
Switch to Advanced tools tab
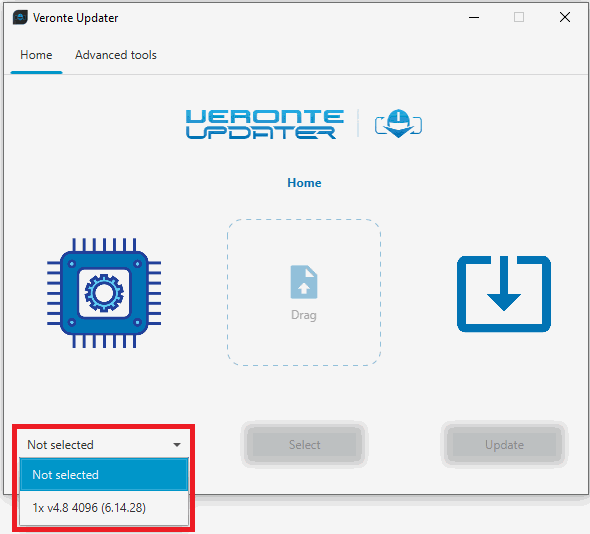[116, 55]
